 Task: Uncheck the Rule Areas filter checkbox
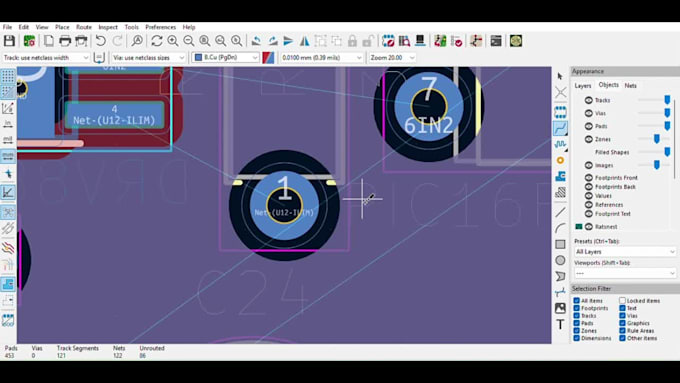pyautogui.click(x=622, y=331)
